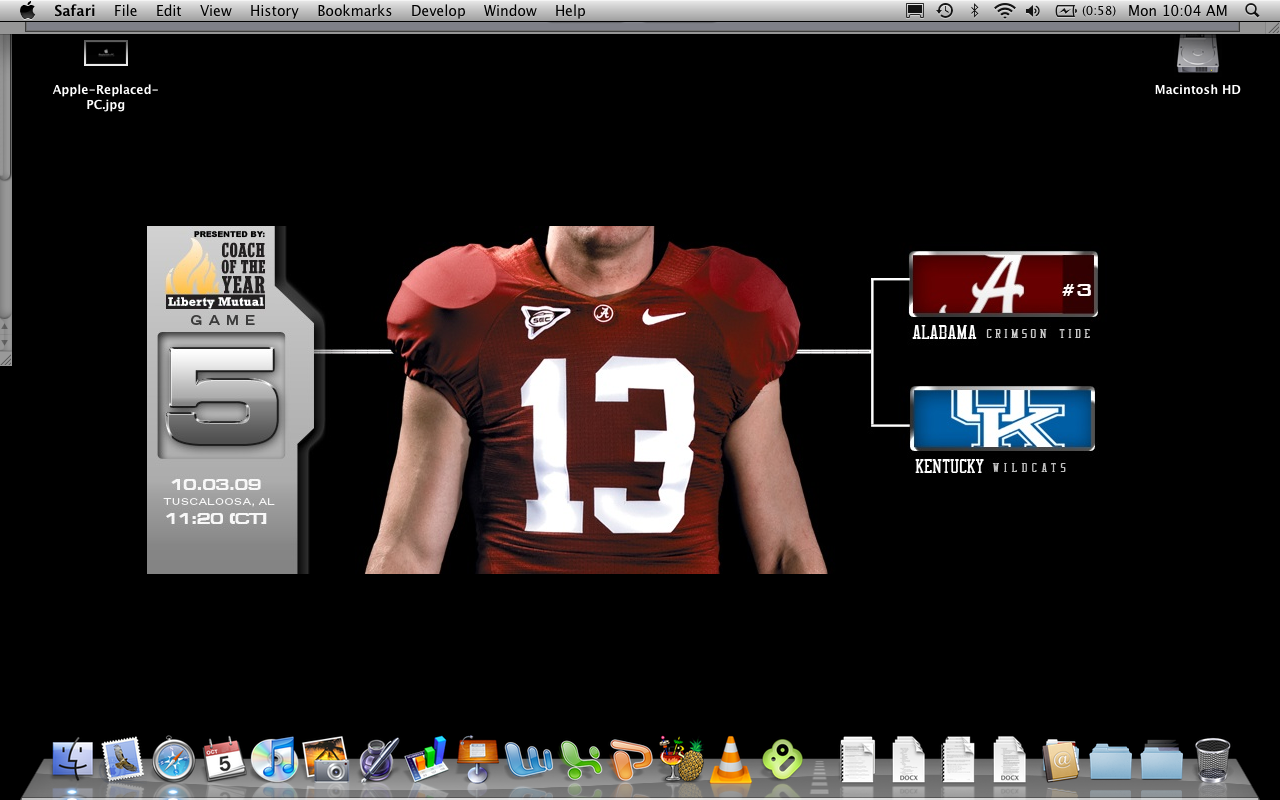Launch Keynote podium icon in Dock
1280x800 pixels.
tap(478, 760)
